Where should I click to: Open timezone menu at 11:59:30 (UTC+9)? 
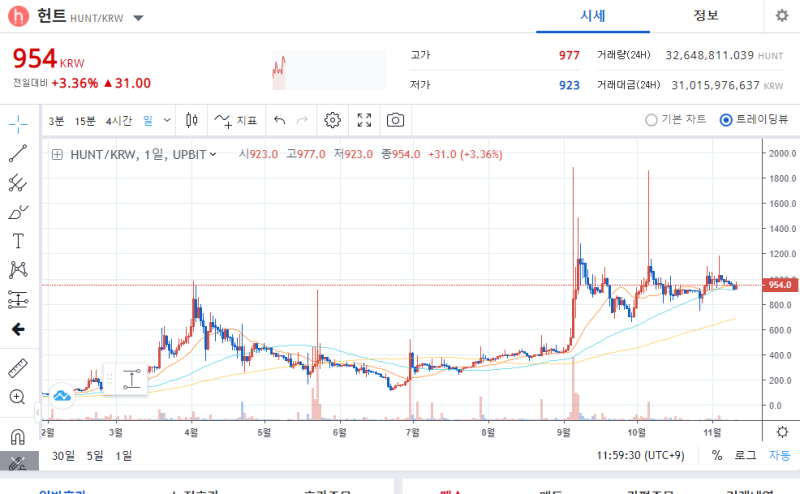(640, 455)
